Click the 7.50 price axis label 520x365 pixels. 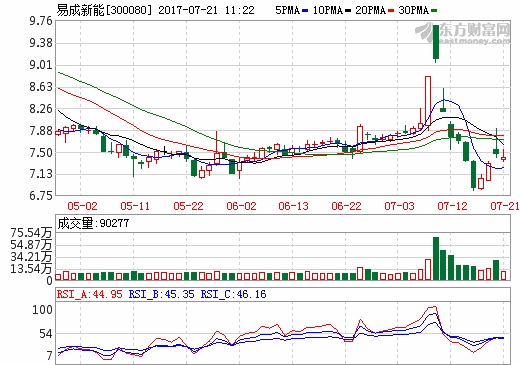41,153
